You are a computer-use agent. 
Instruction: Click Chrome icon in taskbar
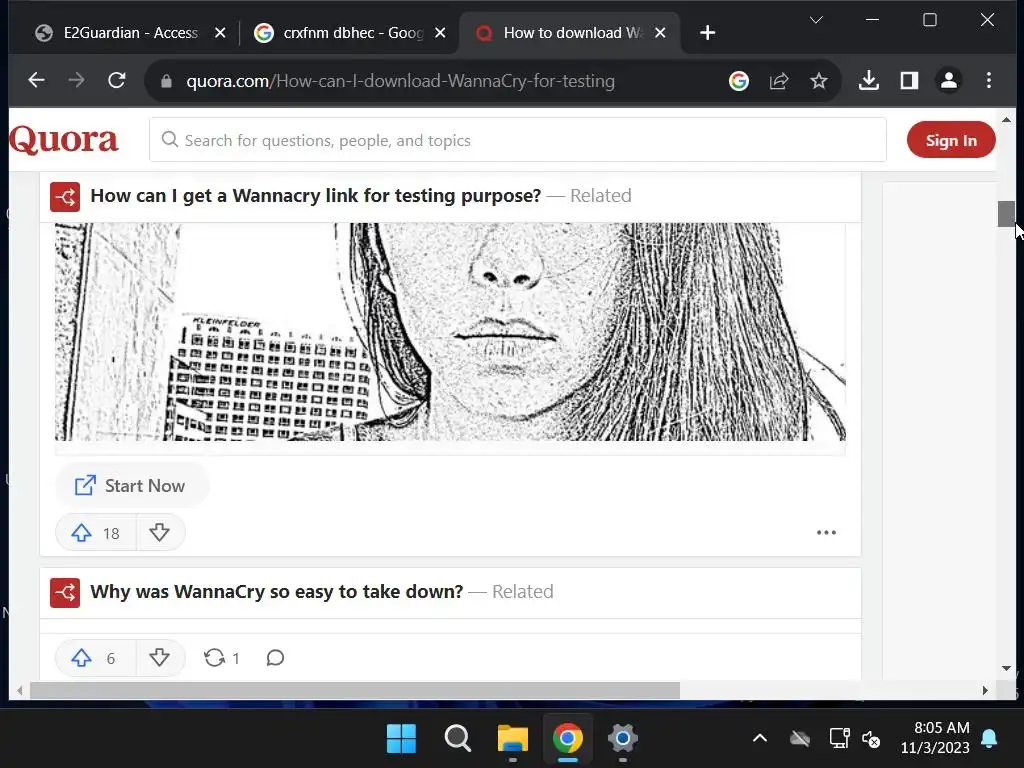[x=568, y=739]
